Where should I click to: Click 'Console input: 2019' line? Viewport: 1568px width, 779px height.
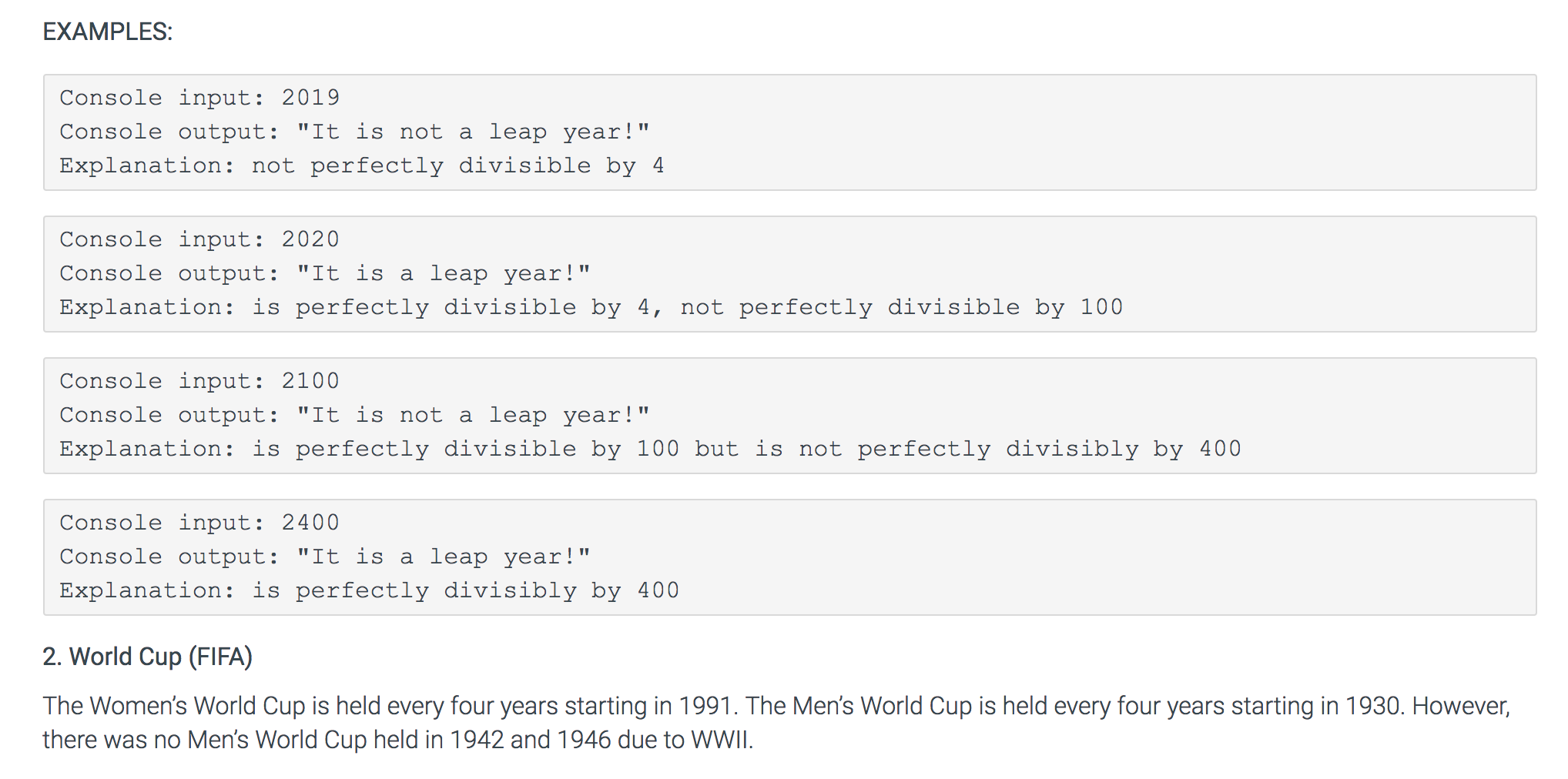[199, 98]
